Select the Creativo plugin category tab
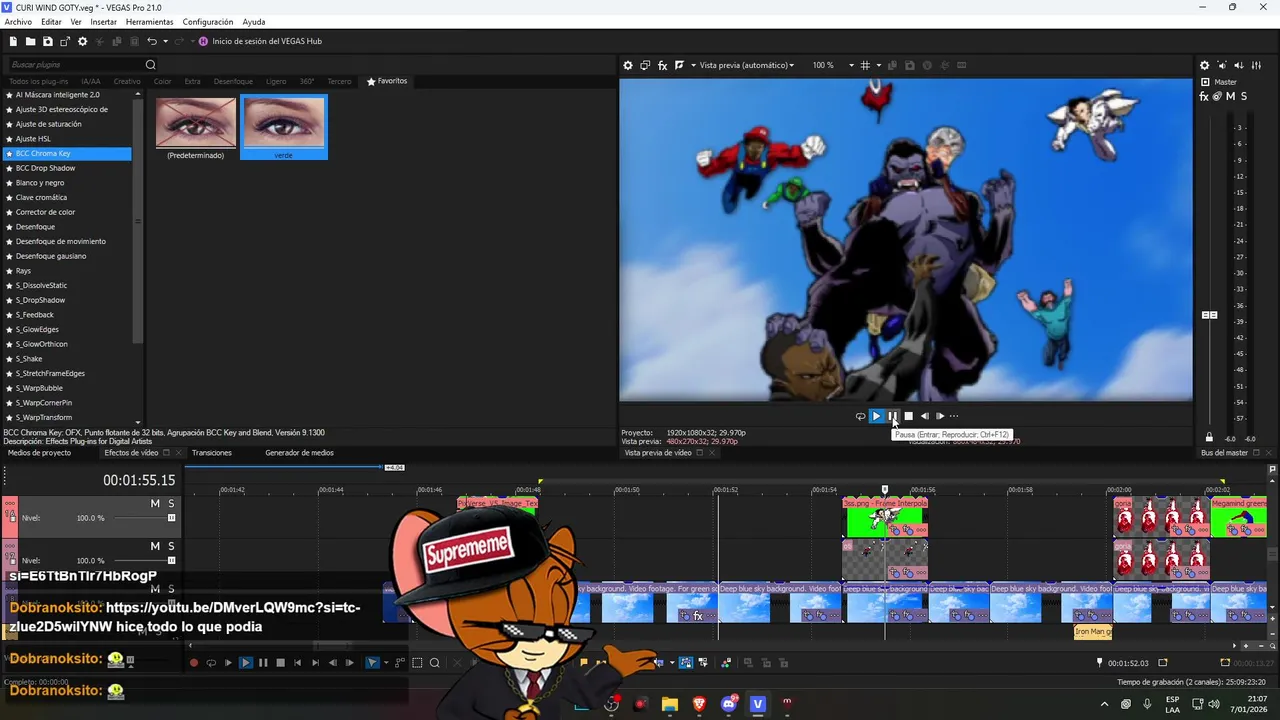1280x720 pixels. tap(127, 81)
